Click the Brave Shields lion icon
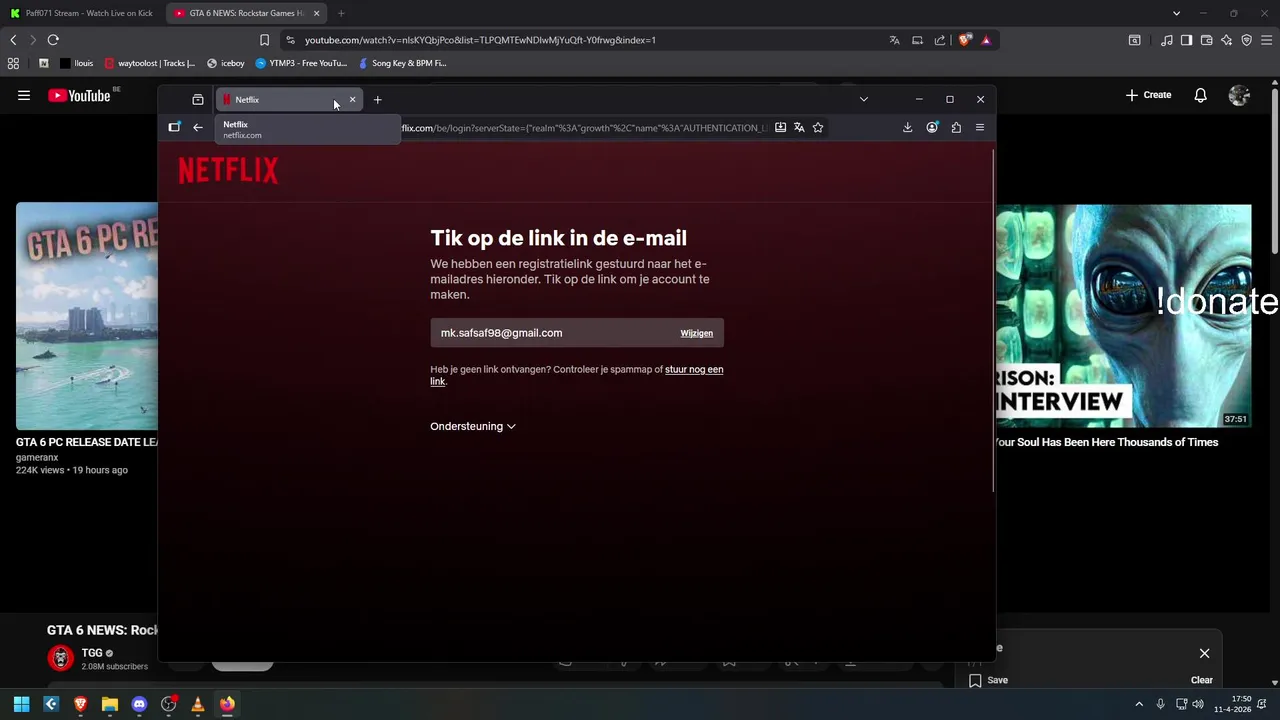The image size is (1280, 720). coord(964,40)
